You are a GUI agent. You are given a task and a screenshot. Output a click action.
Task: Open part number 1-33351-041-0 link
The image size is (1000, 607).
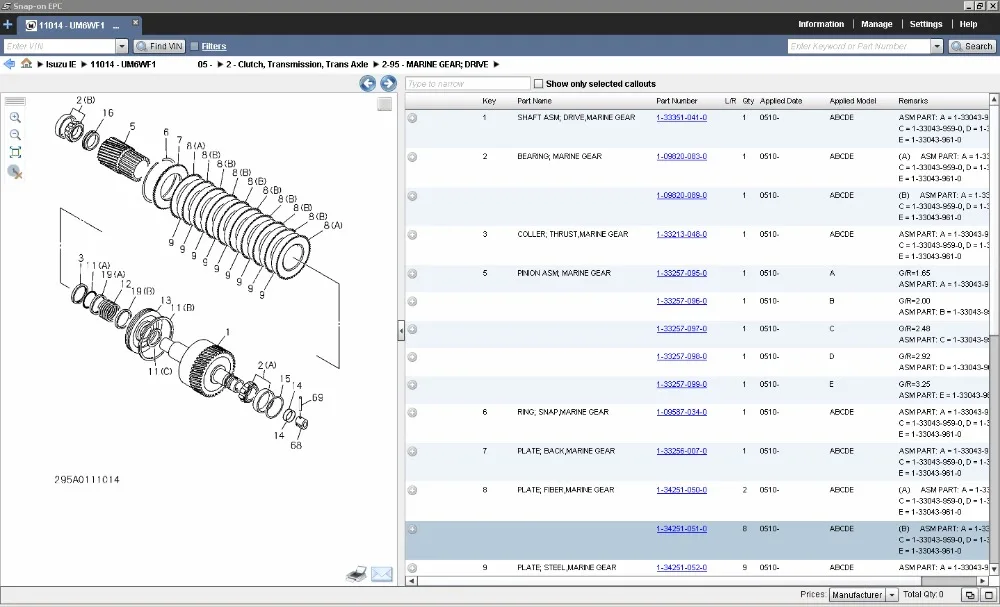(x=681, y=117)
